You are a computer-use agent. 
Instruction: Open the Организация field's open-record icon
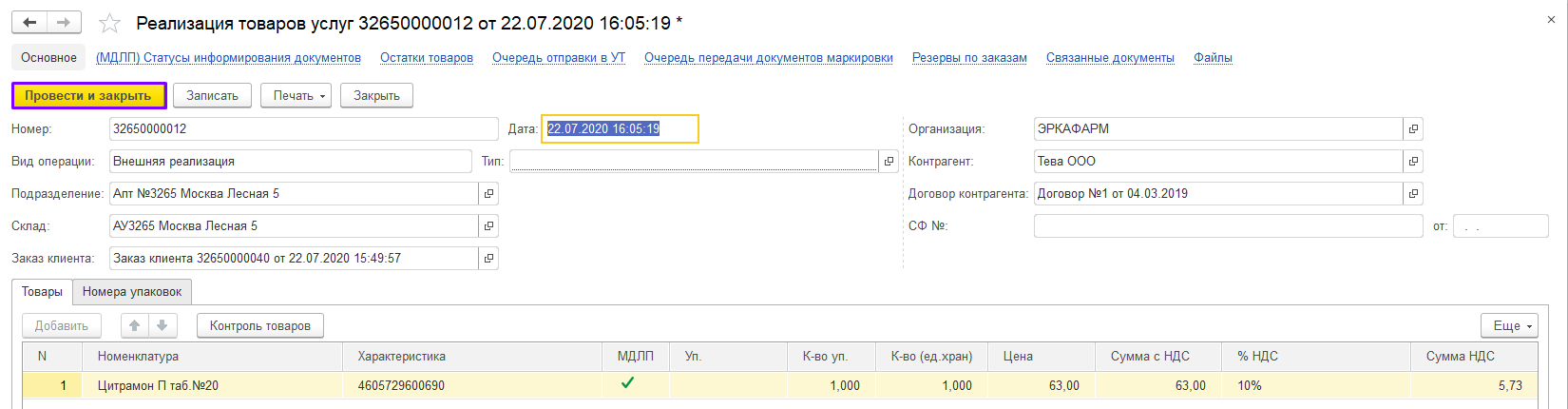[1413, 129]
